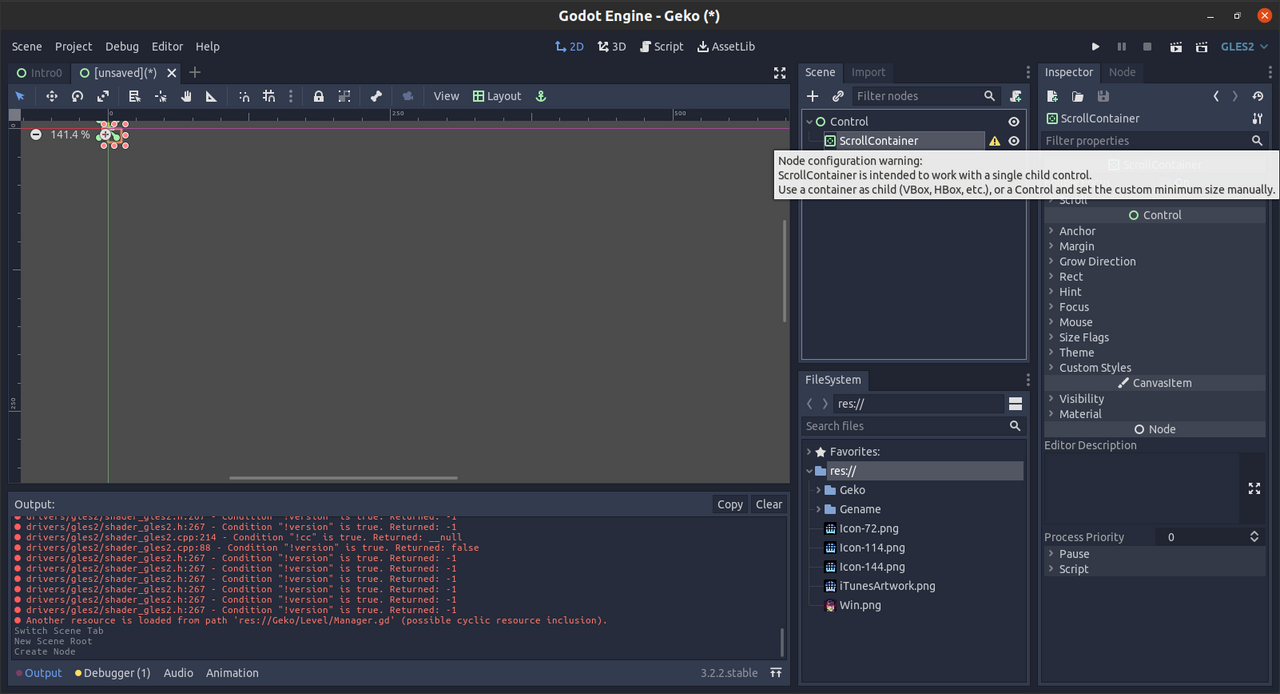This screenshot has height=694, width=1280.
Task: Play the project
Action: (x=1095, y=46)
